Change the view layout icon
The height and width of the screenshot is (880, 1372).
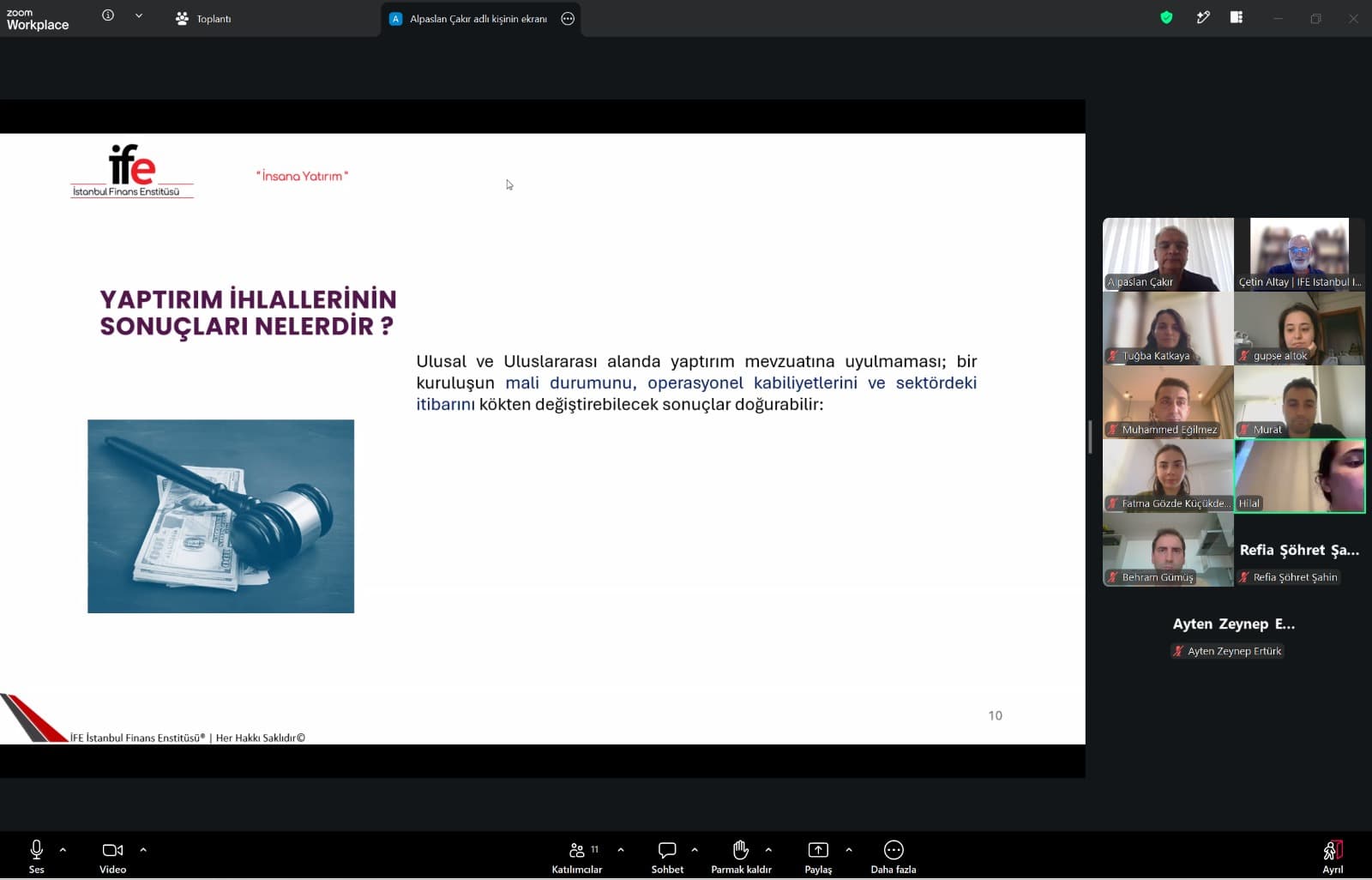tap(1237, 17)
